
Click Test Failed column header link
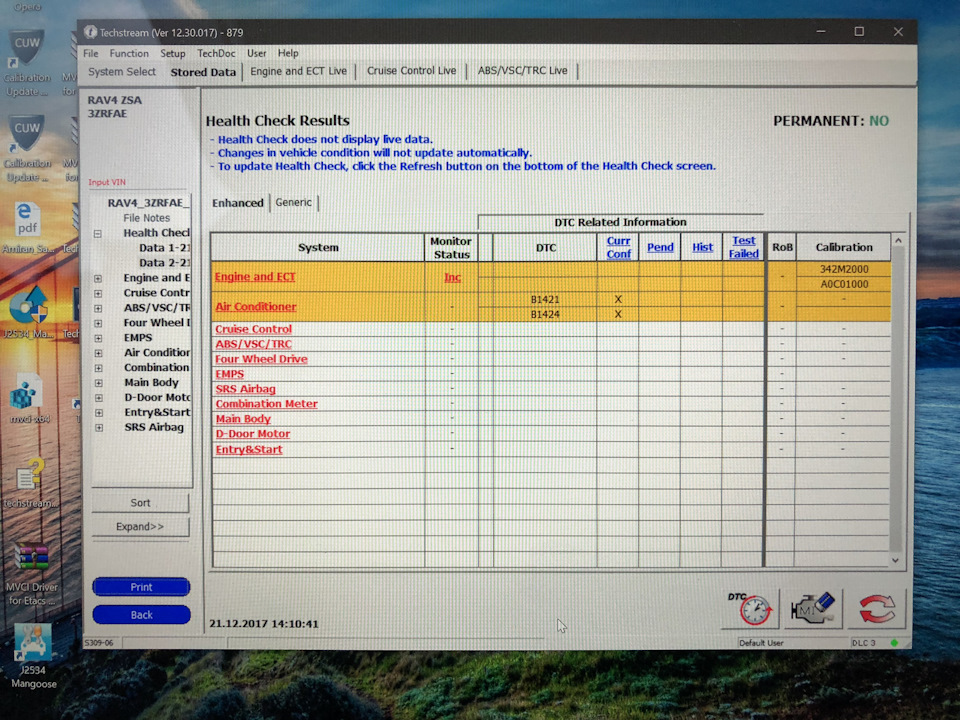click(x=743, y=247)
